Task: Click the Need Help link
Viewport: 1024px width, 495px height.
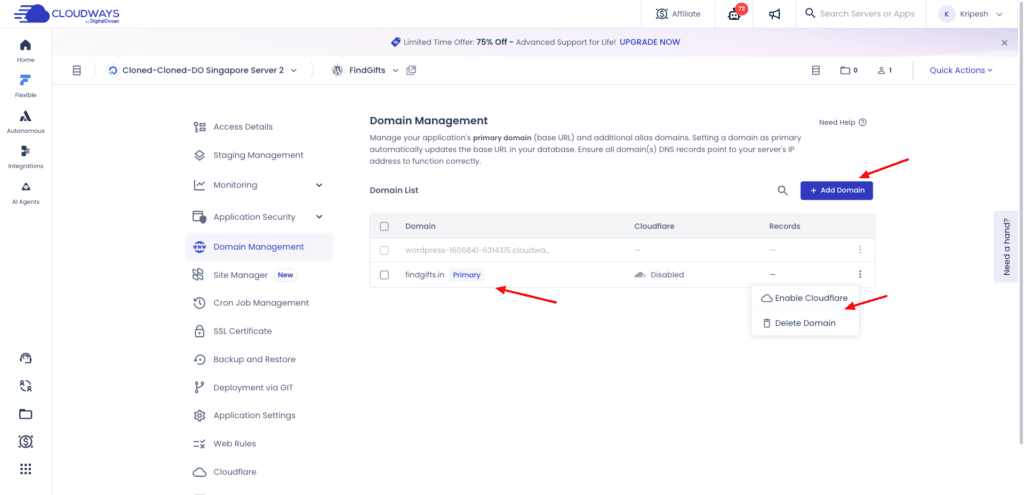Action: (x=842, y=122)
